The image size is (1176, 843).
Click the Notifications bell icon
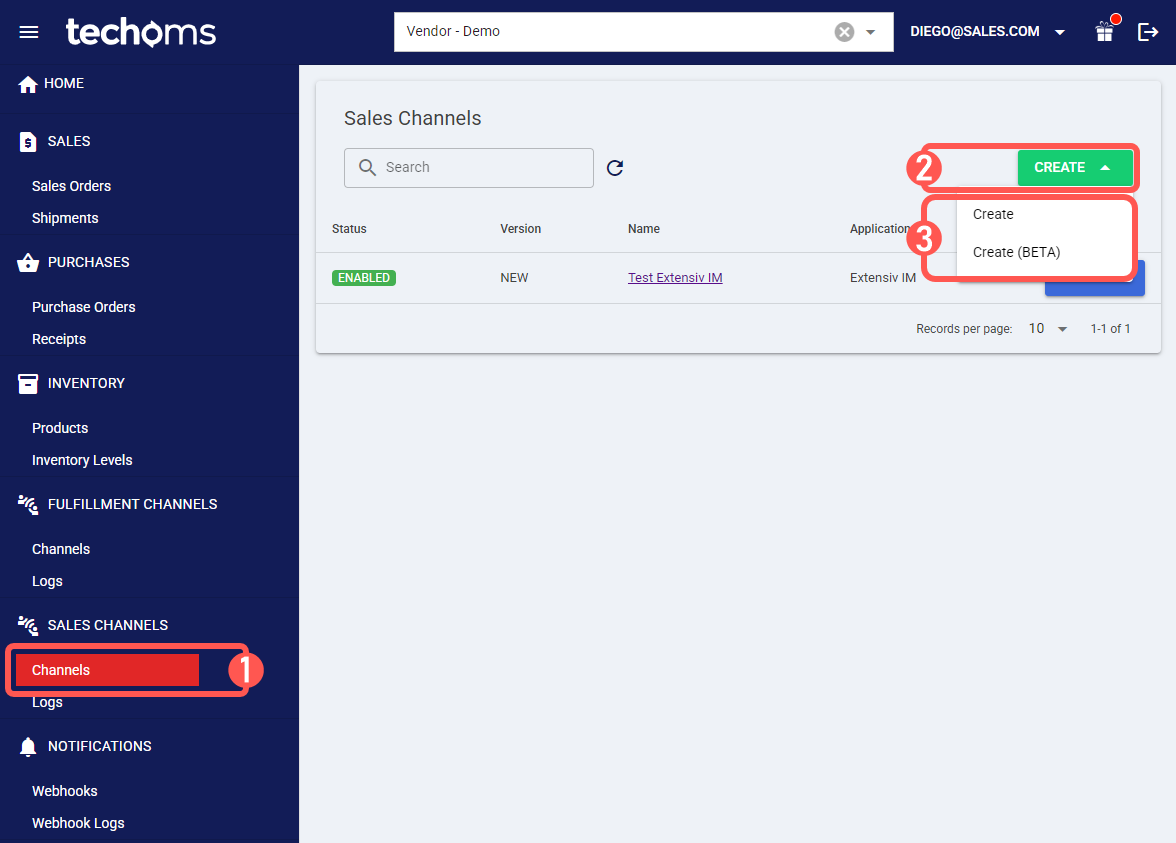tap(28, 747)
